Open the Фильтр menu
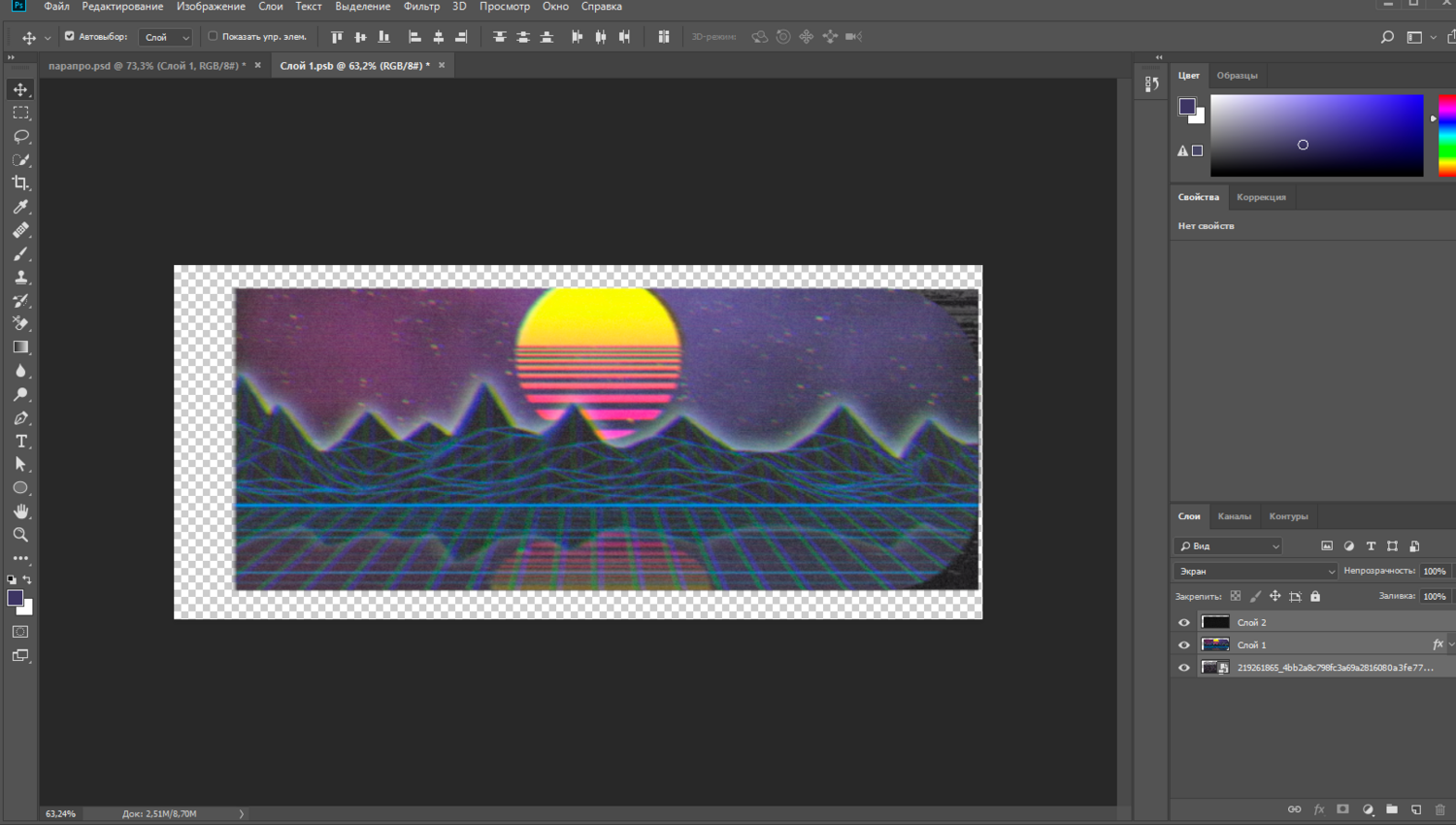Viewport: 1456px width, 825px height. click(x=421, y=7)
